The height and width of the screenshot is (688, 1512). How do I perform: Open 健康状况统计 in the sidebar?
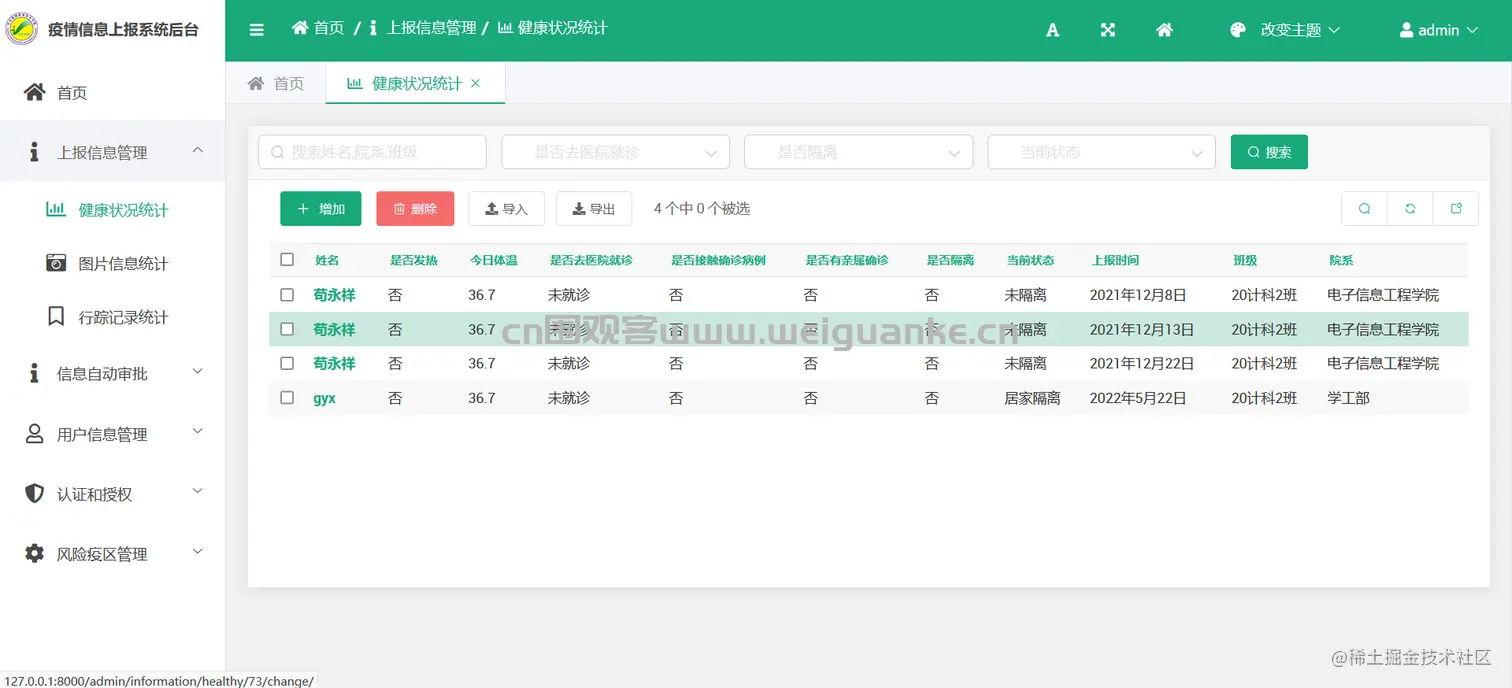(112, 209)
